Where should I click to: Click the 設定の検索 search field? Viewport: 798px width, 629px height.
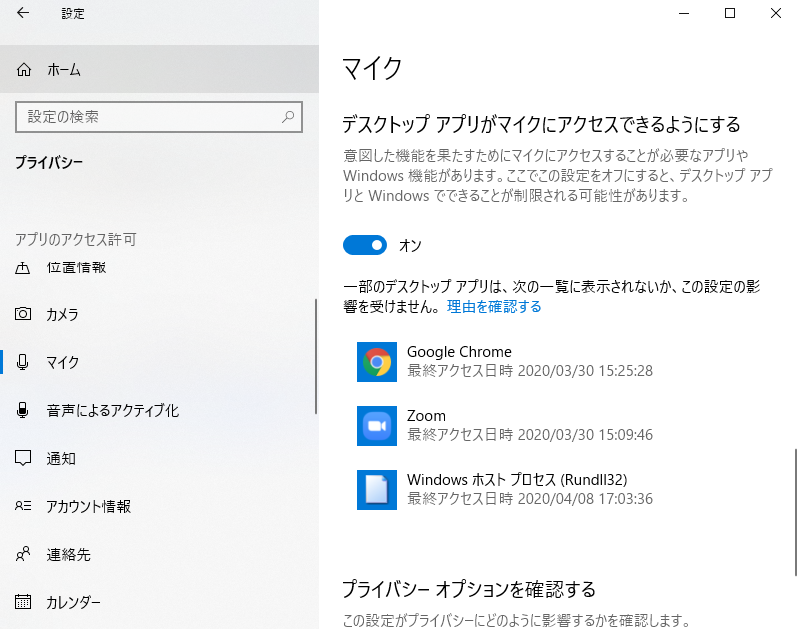159,117
